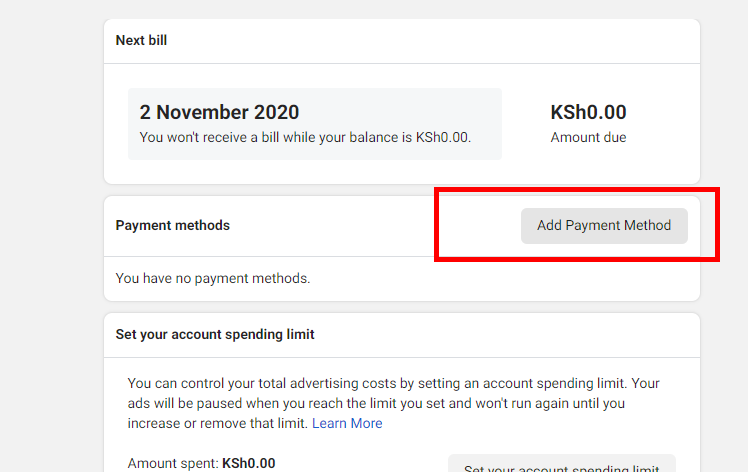Click the sentence beginning You can control your total
Viewport: 748px width, 472px height.
[x=377, y=383]
